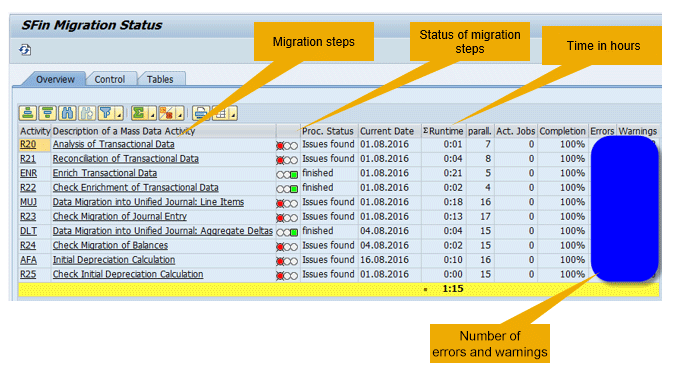Open Check Initial Depreciation Calculation link
This screenshot has height=367, width=676.
point(128,274)
